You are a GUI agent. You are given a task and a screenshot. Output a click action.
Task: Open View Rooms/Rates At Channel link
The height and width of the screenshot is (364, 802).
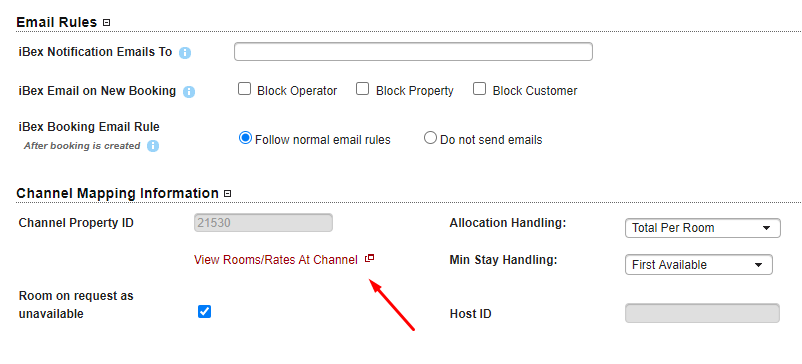[x=276, y=260]
